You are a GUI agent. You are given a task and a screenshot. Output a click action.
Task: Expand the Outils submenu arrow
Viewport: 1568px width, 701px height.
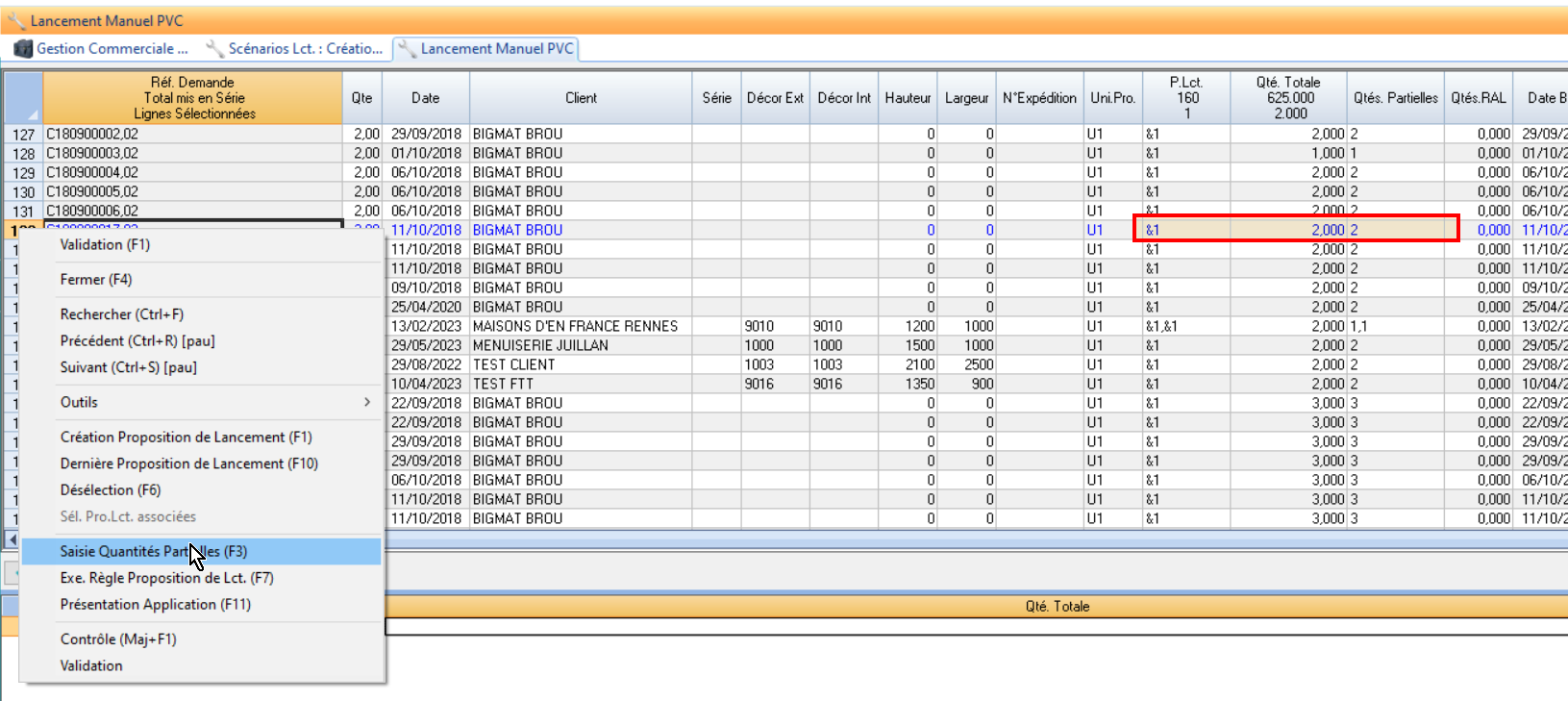coord(367,402)
